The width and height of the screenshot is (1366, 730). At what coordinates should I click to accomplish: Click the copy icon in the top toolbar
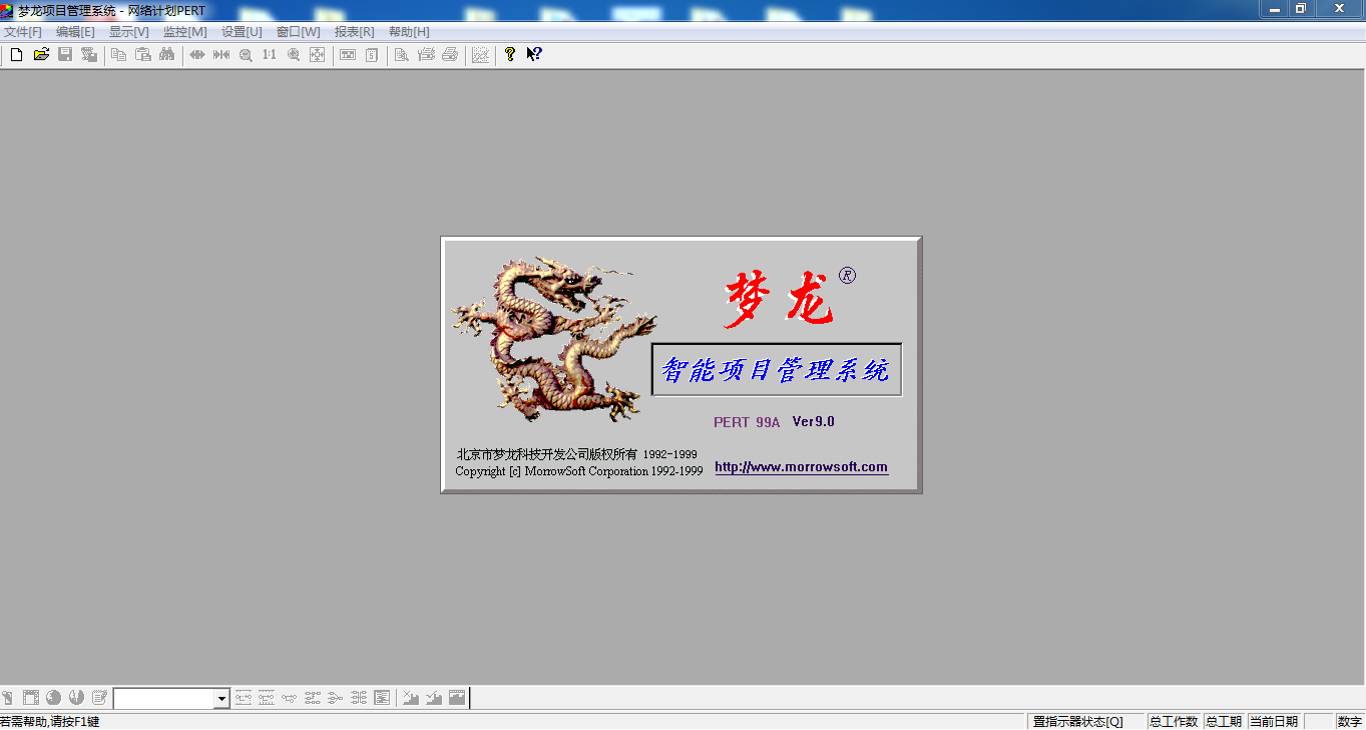point(118,55)
